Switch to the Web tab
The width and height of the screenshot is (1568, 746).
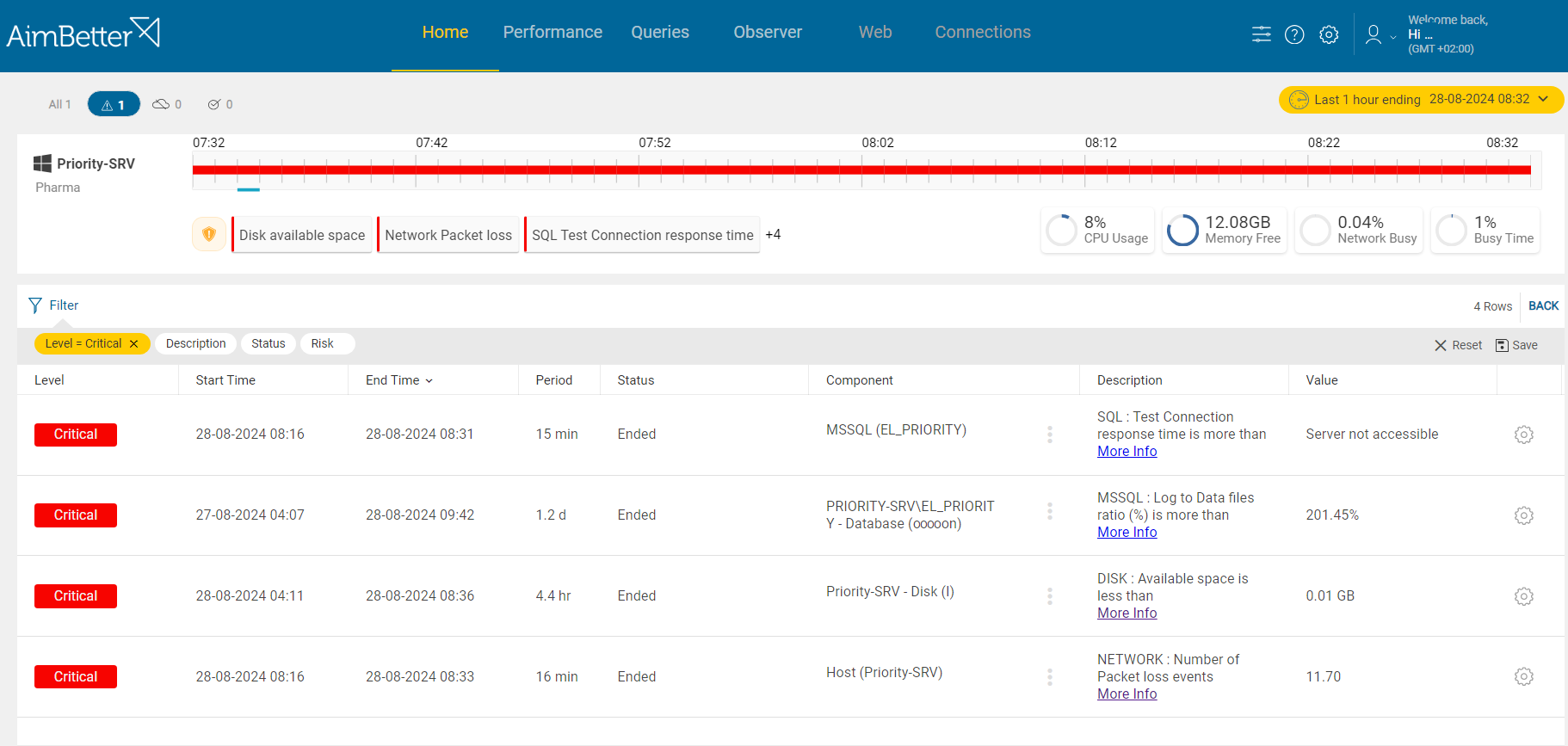tap(875, 33)
